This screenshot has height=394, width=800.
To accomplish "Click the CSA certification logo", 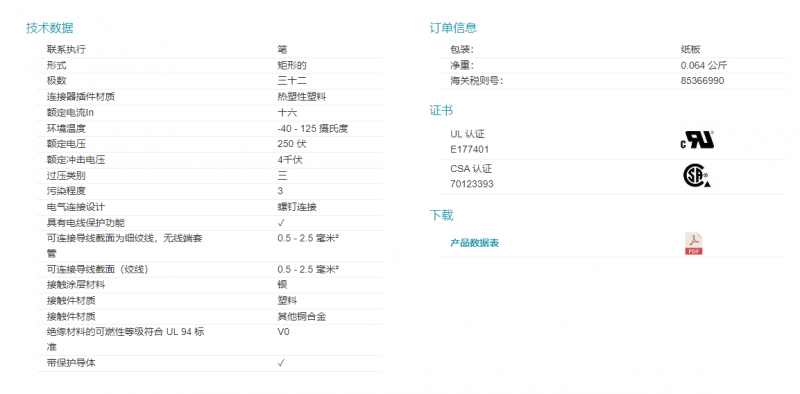I will click(696, 176).
